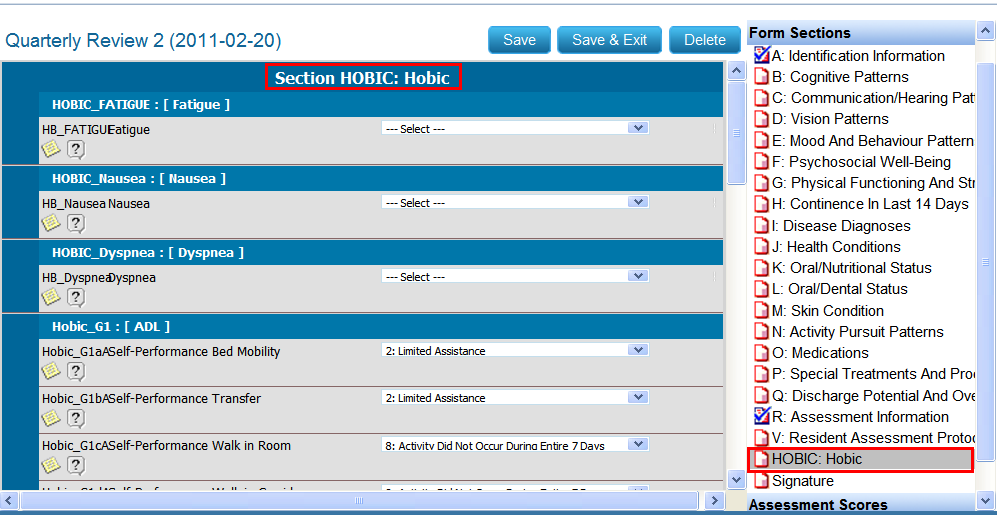Click the Form Sections panel header
This screenshot has width=997, height=515.
pyautogui.click(x=862, y=32)
